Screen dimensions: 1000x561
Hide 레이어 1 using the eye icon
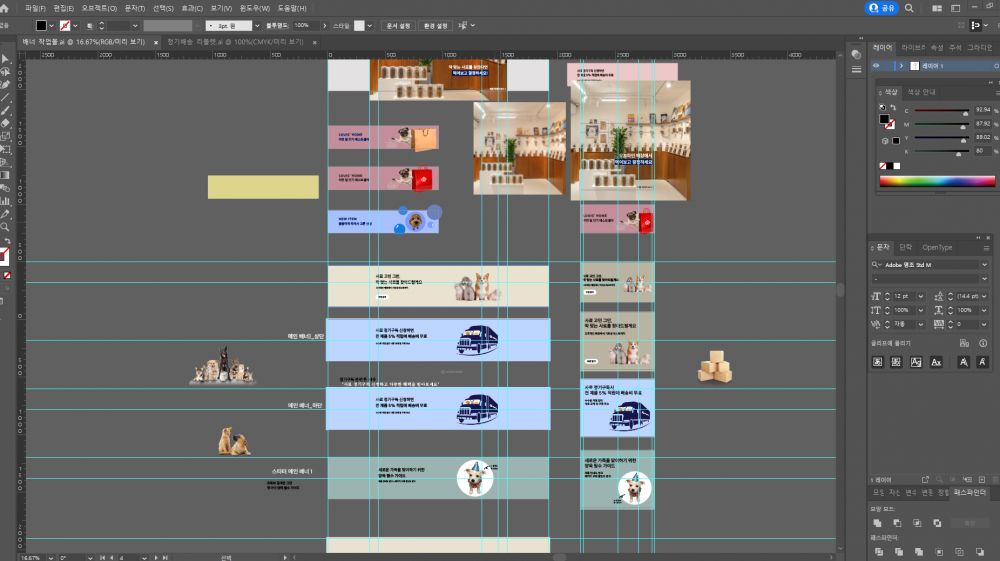point(876,66)
